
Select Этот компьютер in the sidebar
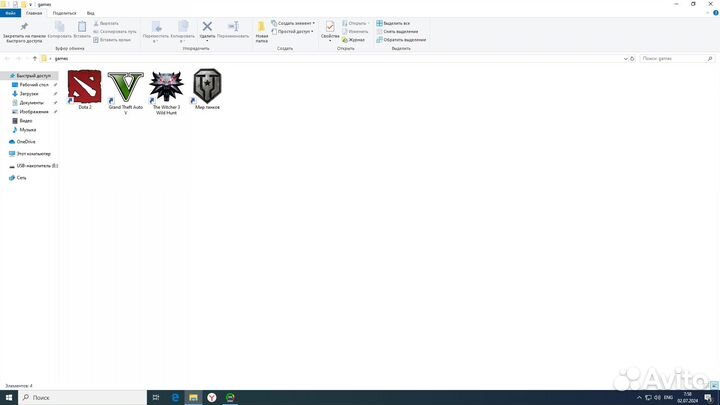33,153
